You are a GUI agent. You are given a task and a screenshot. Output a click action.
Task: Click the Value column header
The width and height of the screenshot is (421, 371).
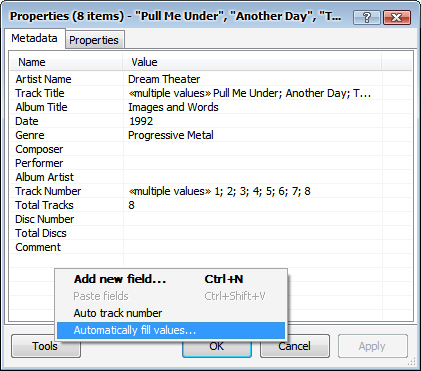tap(252, 62)
